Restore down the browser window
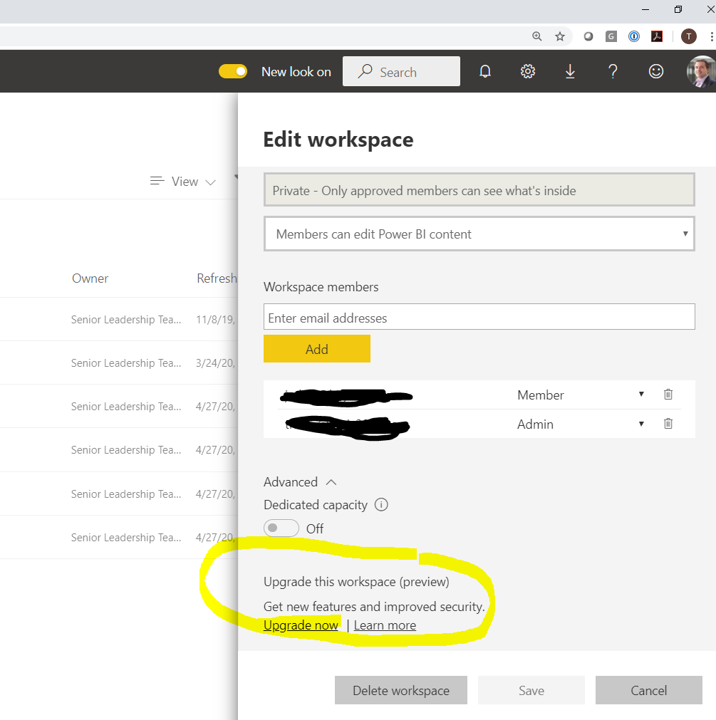The width and height of the screenshot is (716, 720). coord(678,9)
